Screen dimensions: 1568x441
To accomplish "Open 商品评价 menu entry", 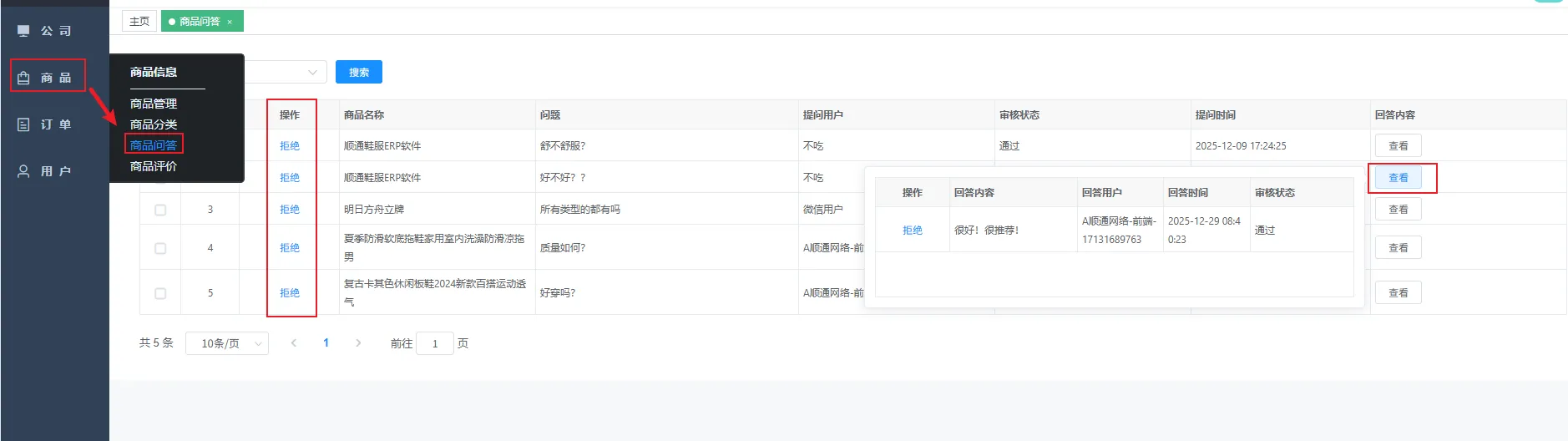I will pos(154,166).
